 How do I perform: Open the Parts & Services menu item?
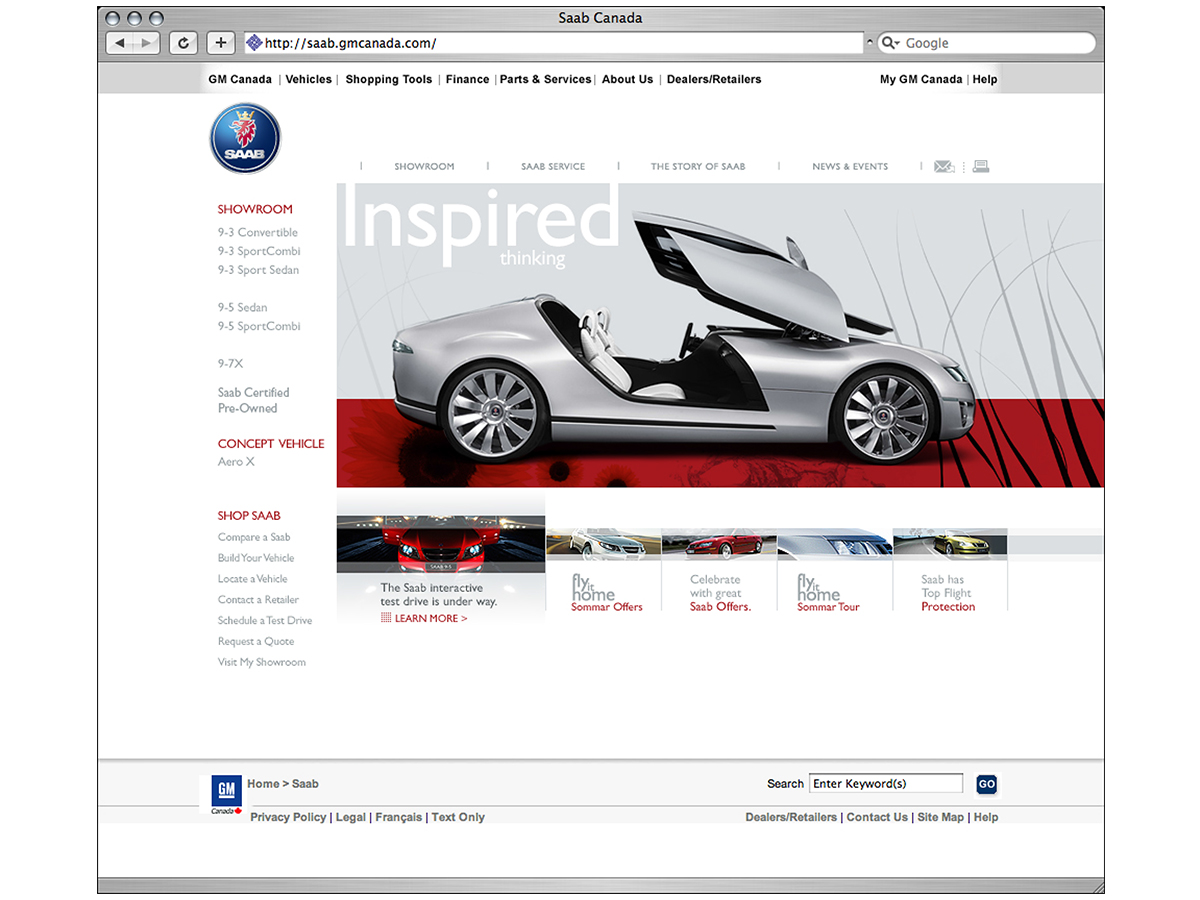(x=546, y=80)
